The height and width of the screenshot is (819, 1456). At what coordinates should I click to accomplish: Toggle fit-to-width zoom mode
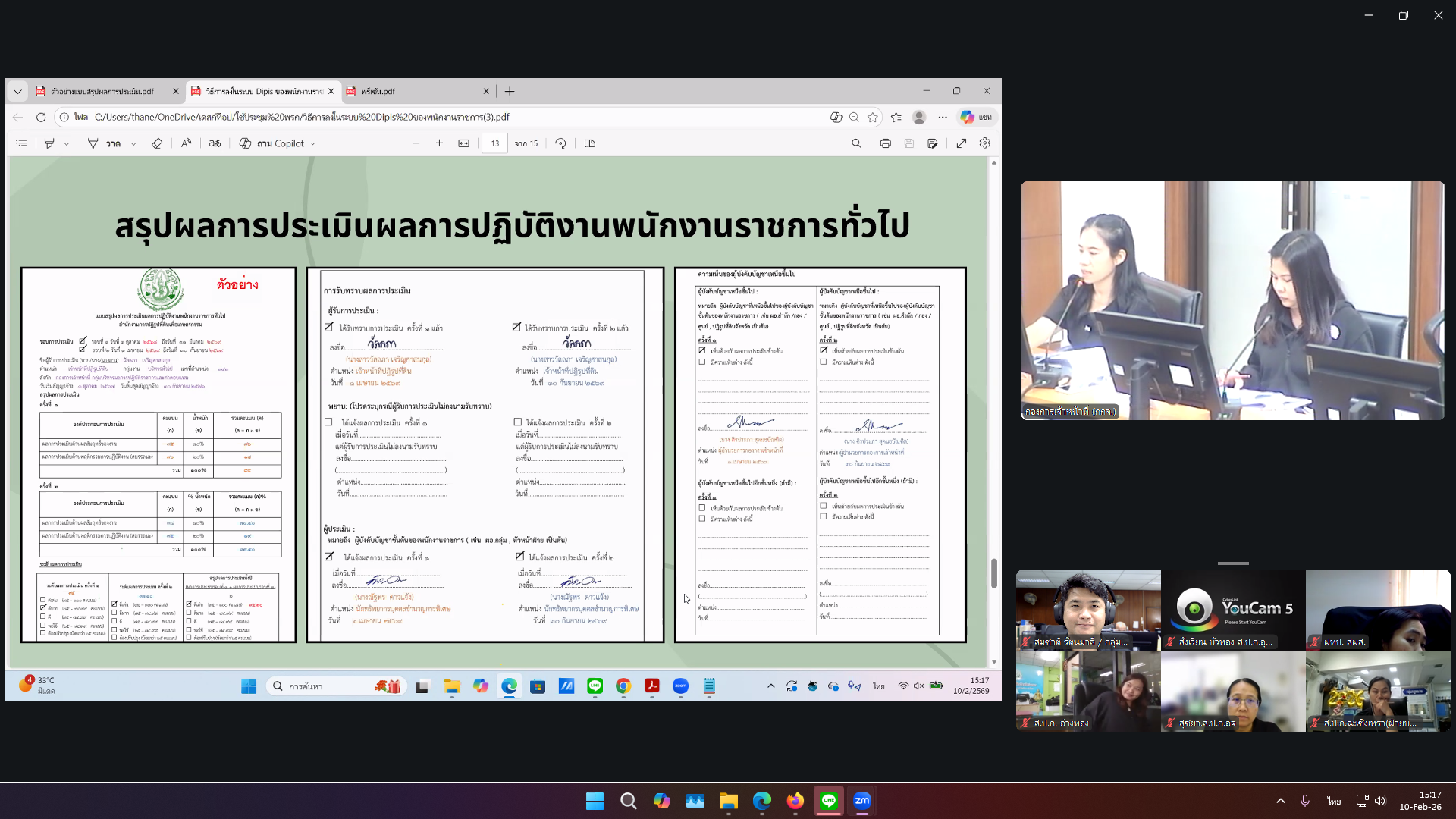463,143
